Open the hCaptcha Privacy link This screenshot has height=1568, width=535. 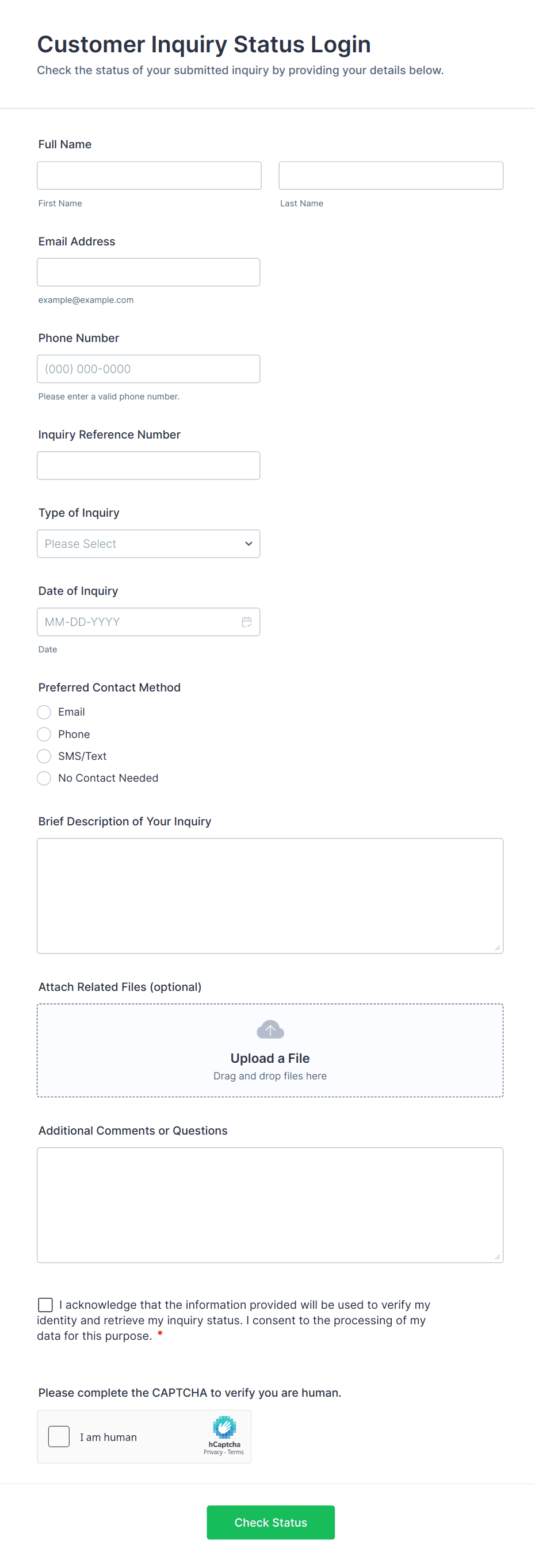213,1452
